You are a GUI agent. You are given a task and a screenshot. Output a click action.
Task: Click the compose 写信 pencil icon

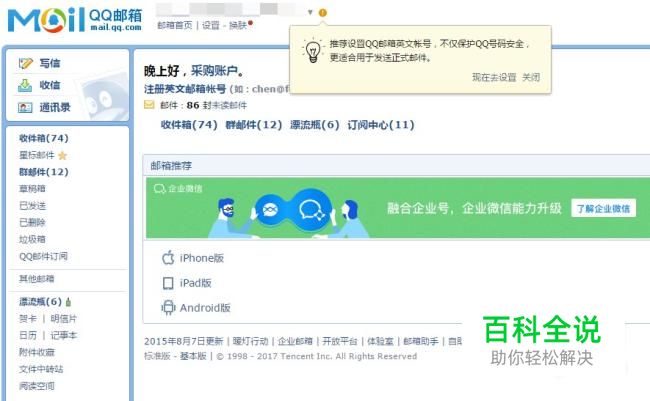pos(25,63)
